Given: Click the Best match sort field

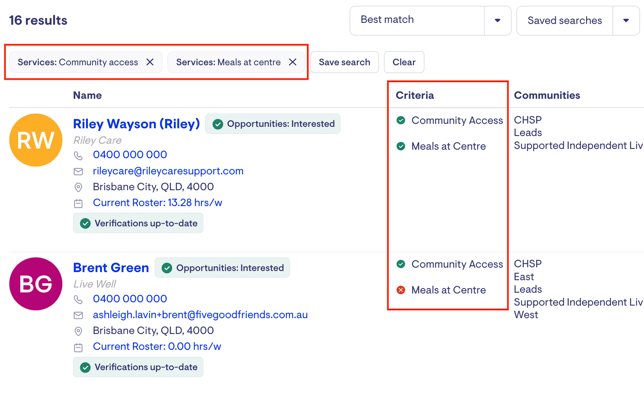Looking at the screenshot, I should [x=417, y=21].
